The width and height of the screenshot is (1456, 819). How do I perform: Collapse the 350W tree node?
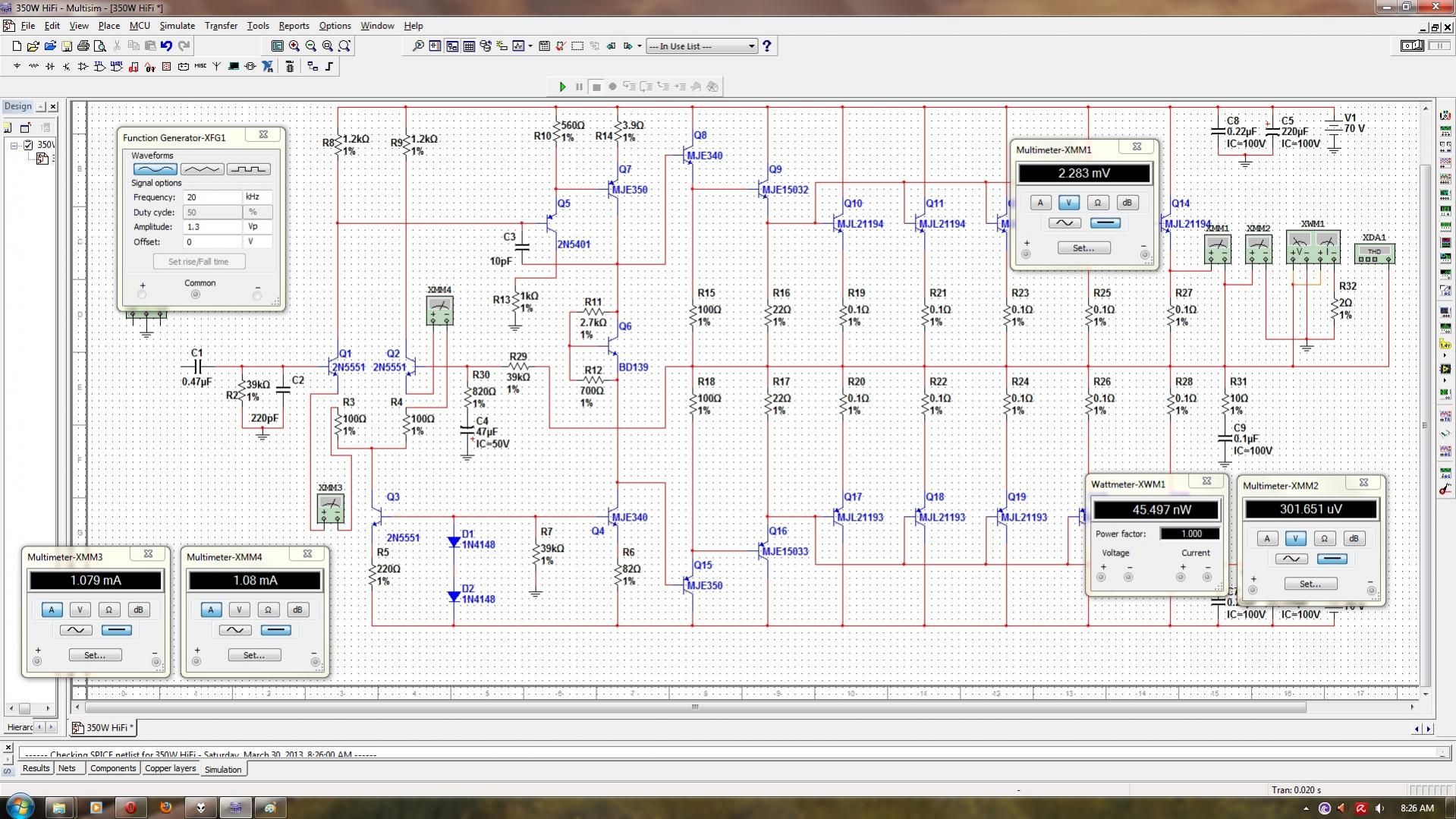click(14, 145)
